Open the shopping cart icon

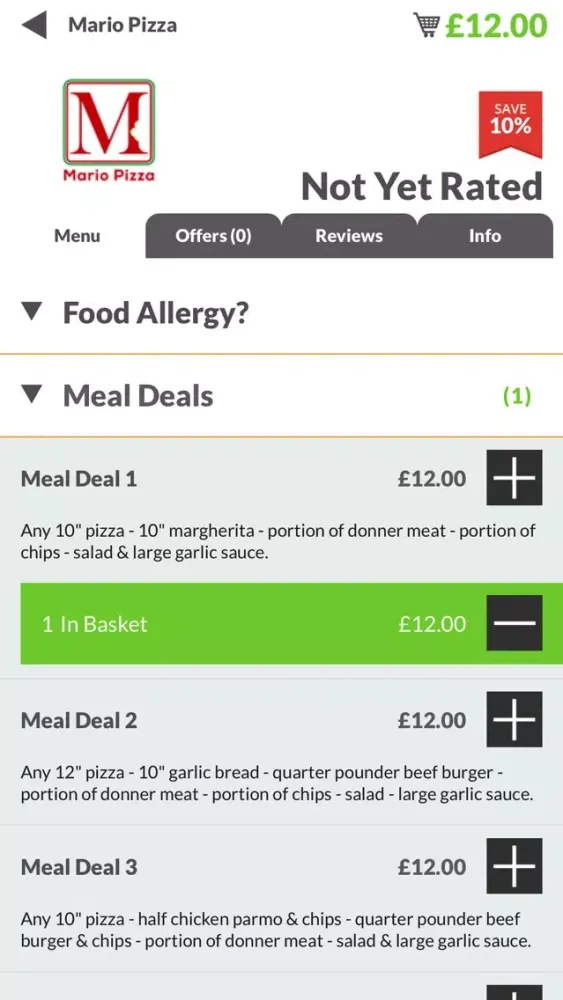click(427, 26)
